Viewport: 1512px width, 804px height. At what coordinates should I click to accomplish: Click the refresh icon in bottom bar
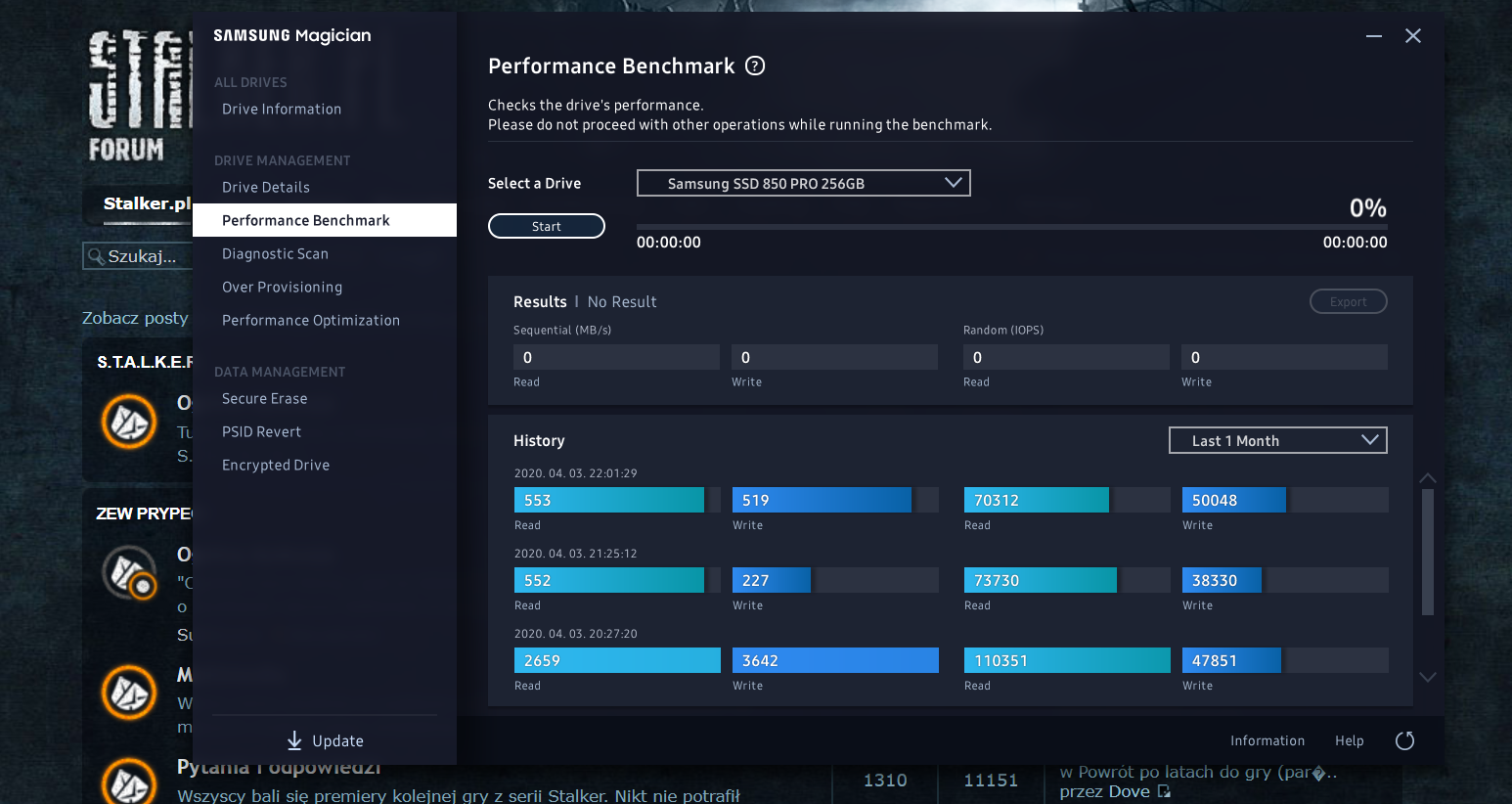(1404, 740)
